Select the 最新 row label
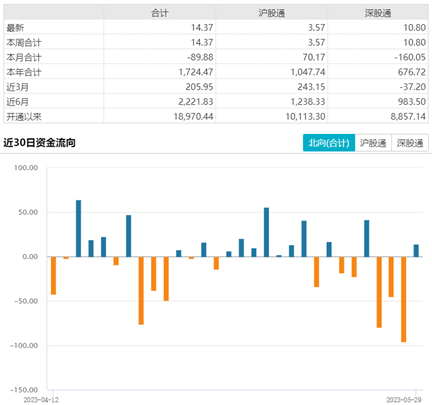This screenshot has width=432, height=405. (15, 28)
